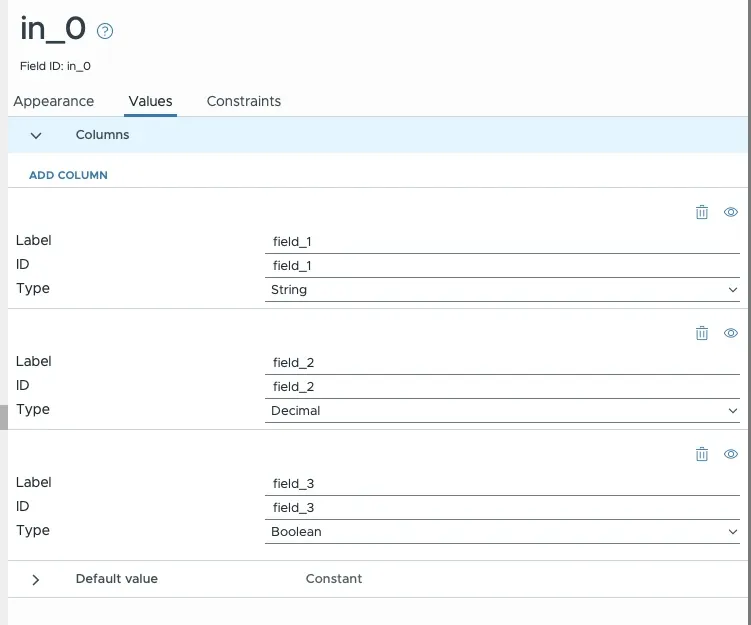This screenshot has width=751, height=625.
Task: Click the ADD COLUMN button
Action: click(68, 175)
